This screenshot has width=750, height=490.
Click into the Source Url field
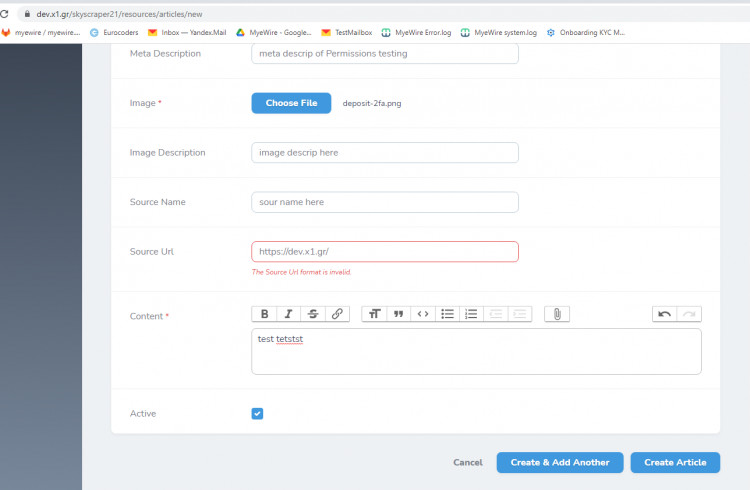(x=384, y=251)
